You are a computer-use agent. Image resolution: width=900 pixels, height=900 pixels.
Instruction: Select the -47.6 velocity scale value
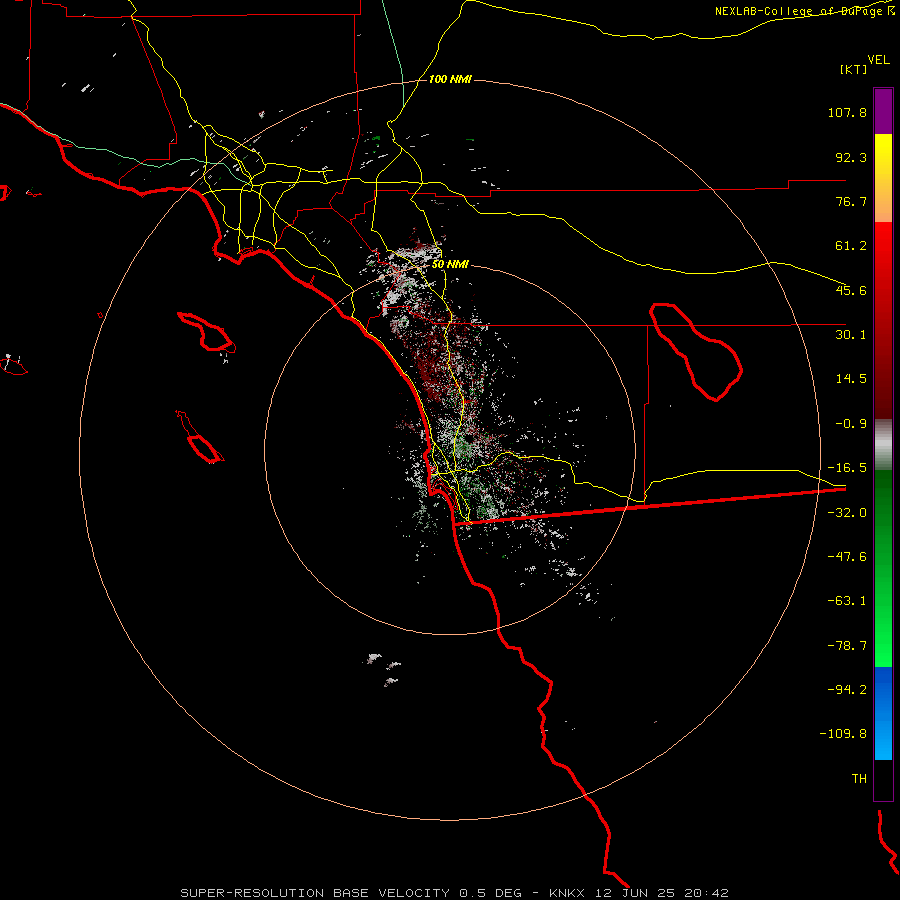[847, 557]
